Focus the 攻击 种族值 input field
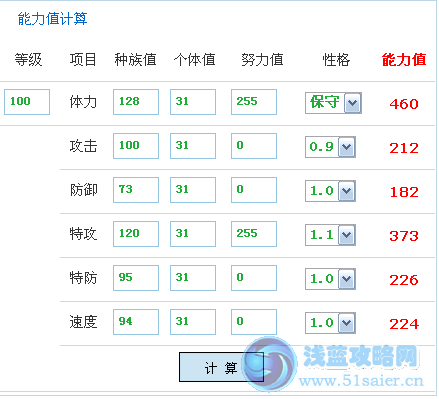 pos(136,146)
